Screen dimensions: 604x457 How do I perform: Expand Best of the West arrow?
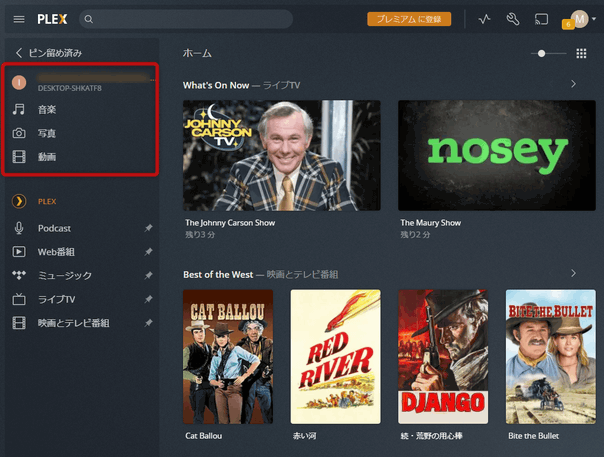(x=574, y=273)
